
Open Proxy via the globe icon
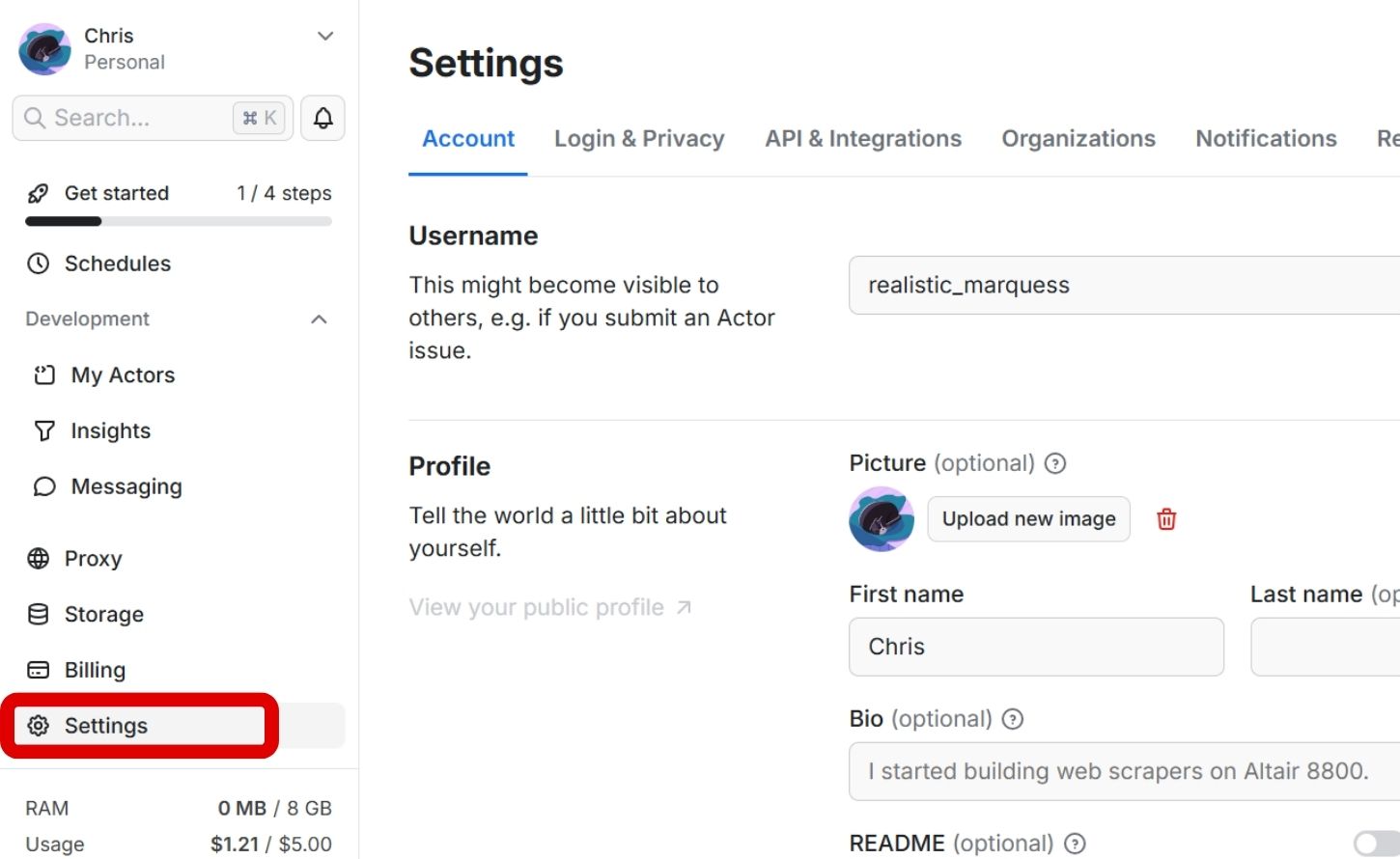39,559
